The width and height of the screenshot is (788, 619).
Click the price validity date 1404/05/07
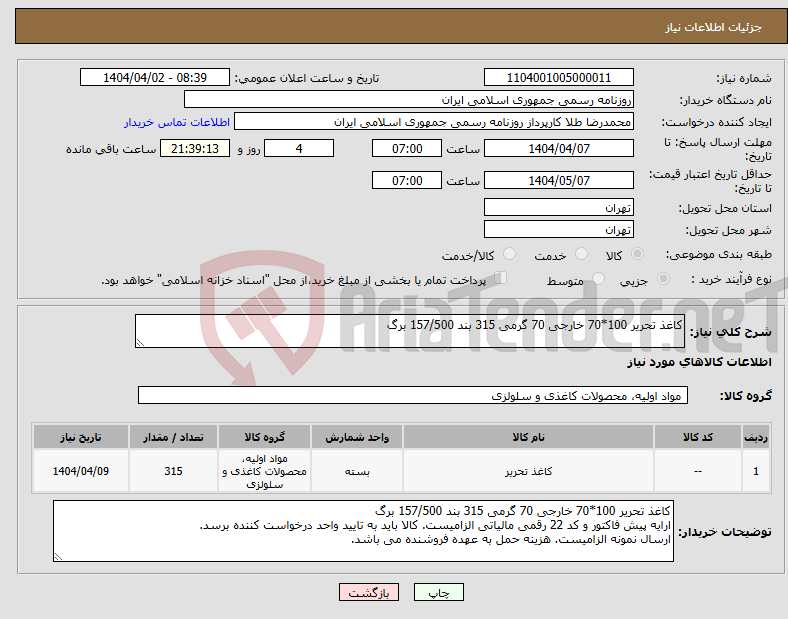(x=558, y=180)
